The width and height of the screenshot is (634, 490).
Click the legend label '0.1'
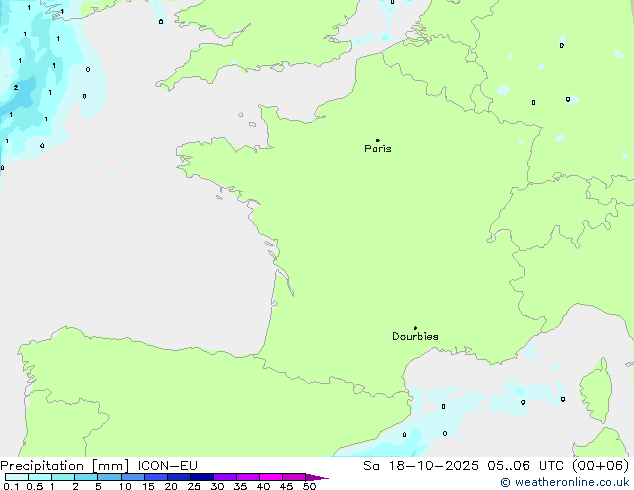(11, 486)
